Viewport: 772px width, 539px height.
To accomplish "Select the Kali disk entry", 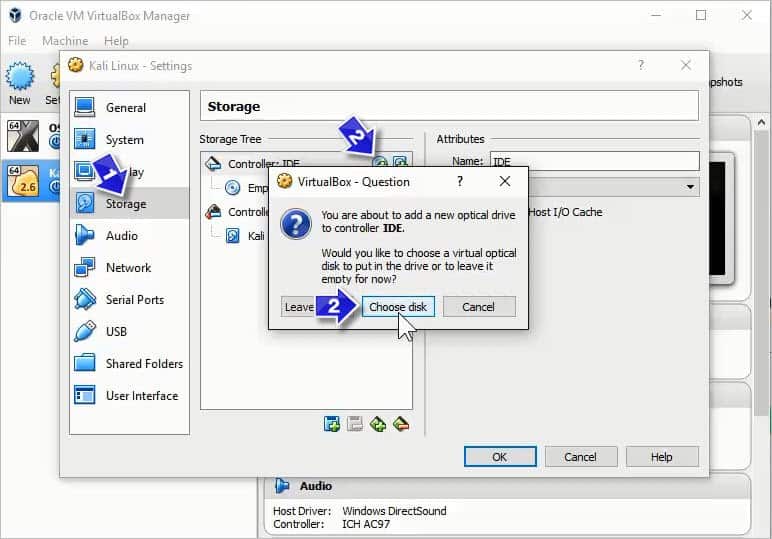I will pos(245,236).
